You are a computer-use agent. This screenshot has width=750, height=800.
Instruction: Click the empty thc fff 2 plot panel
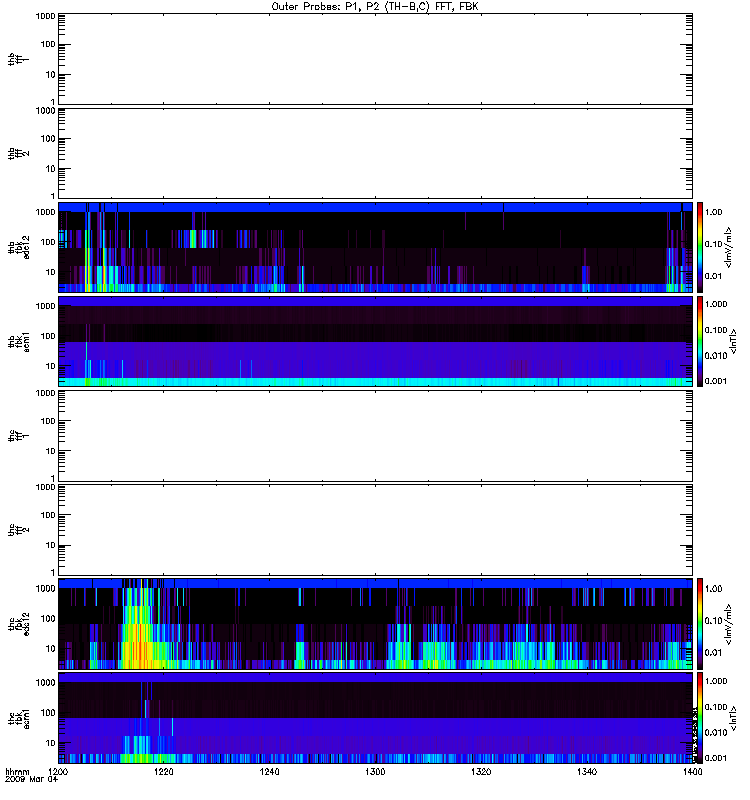[375, 530]
